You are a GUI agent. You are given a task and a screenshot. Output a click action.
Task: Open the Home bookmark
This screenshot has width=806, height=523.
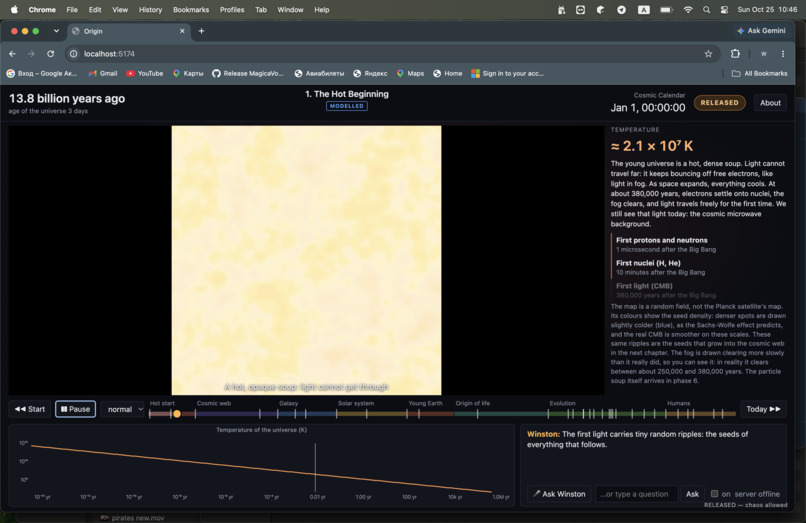click(x=448, y=74)
